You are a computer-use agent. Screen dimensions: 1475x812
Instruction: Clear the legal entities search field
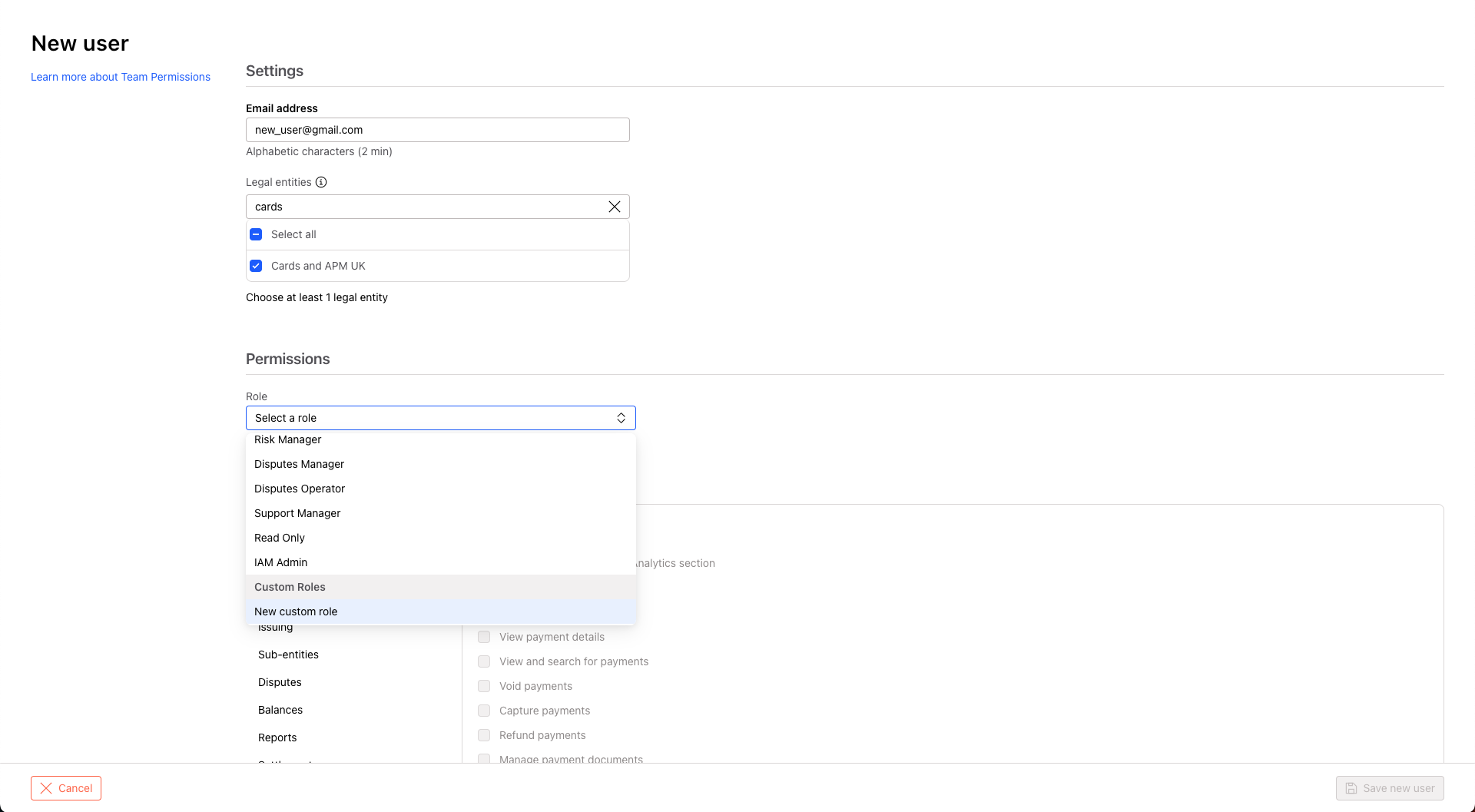614,207
